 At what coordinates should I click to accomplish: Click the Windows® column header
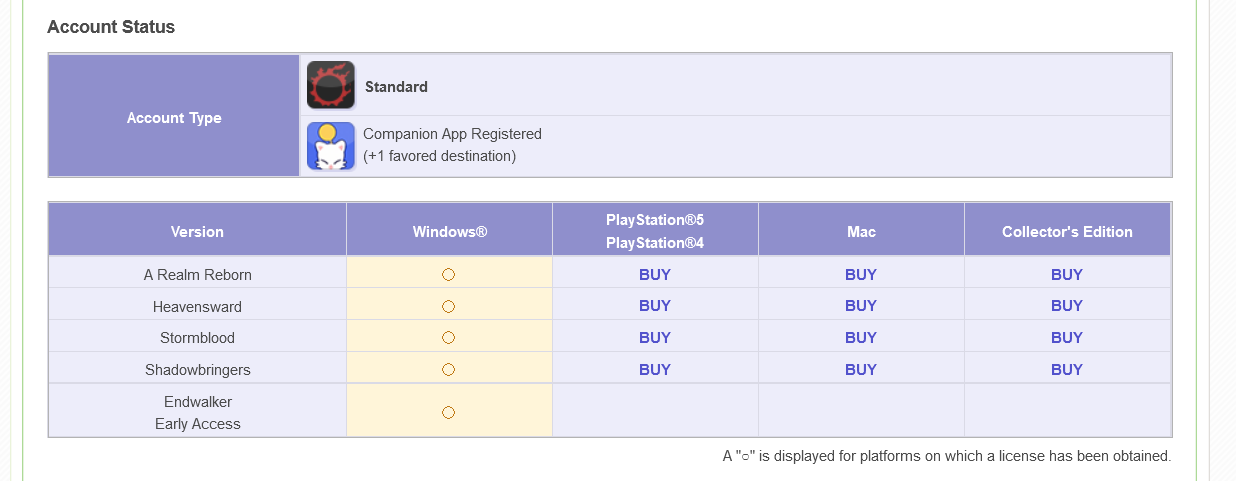click(x=450, y=231)
